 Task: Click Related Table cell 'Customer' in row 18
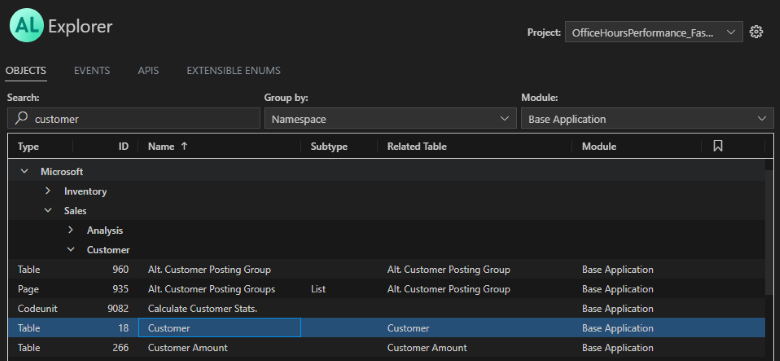408,328
